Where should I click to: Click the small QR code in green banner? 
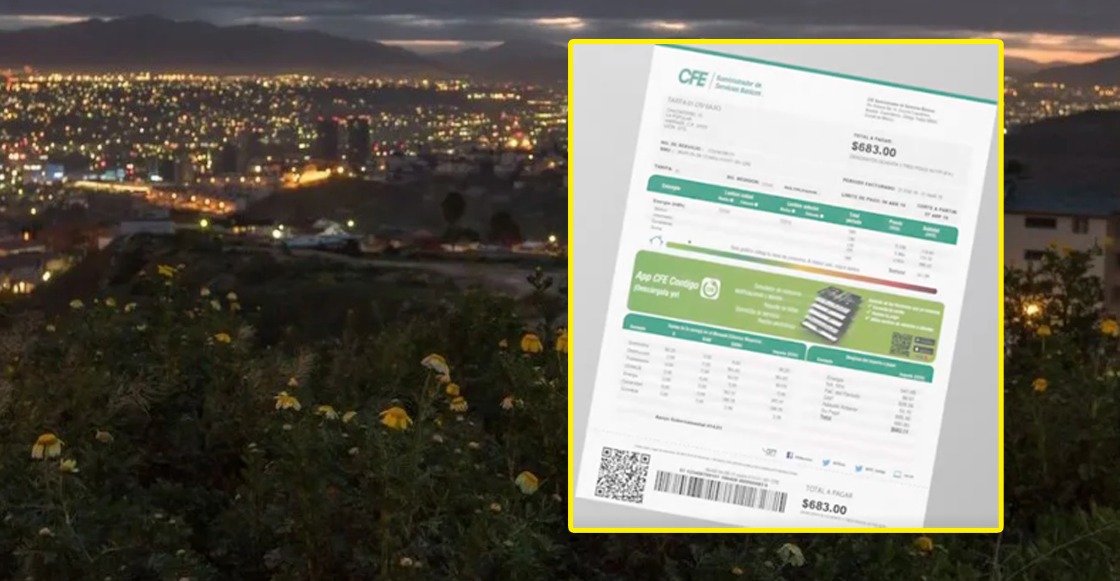click(x=900, y=344)
